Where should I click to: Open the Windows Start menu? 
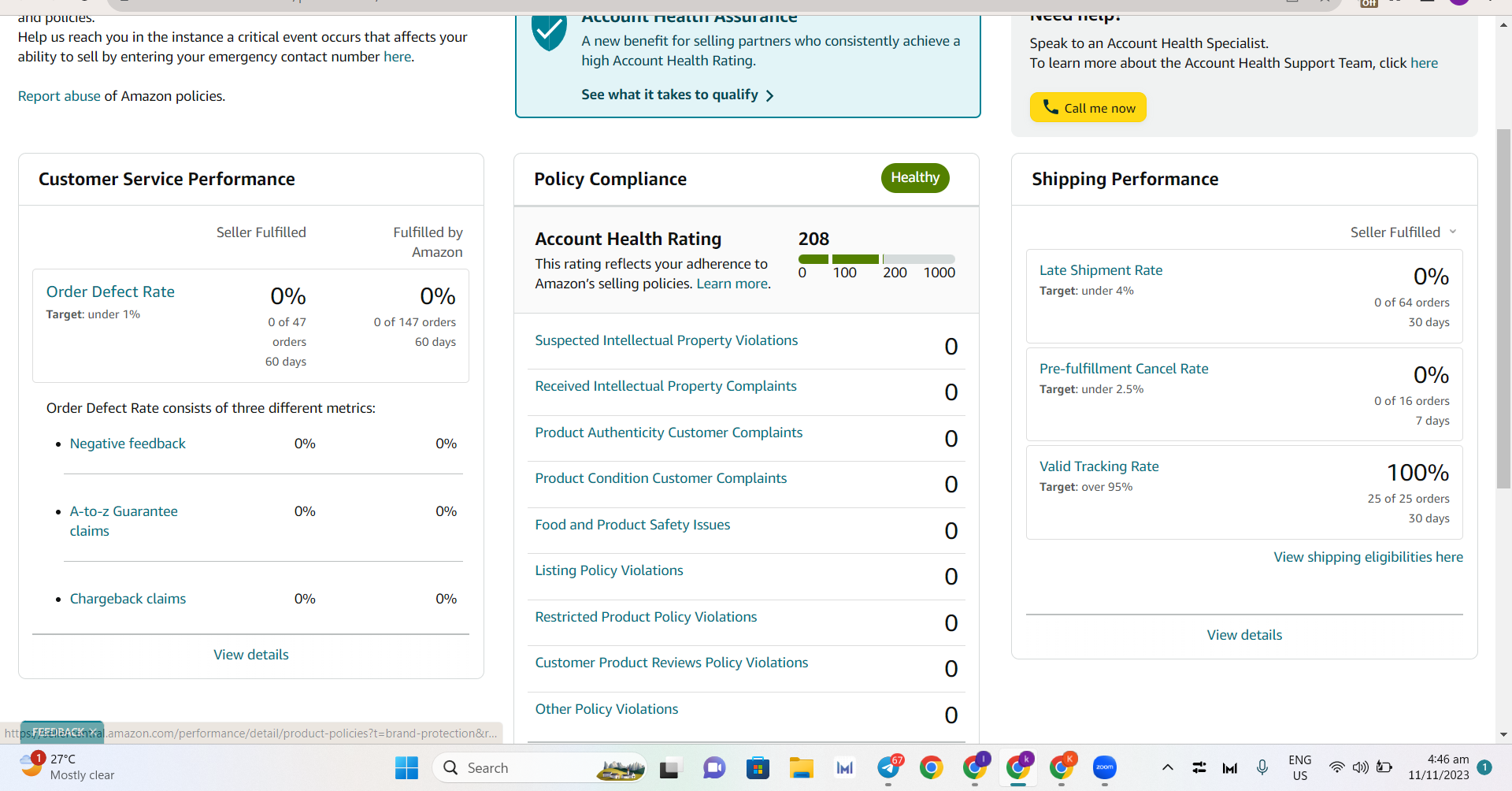coord(406,767)
